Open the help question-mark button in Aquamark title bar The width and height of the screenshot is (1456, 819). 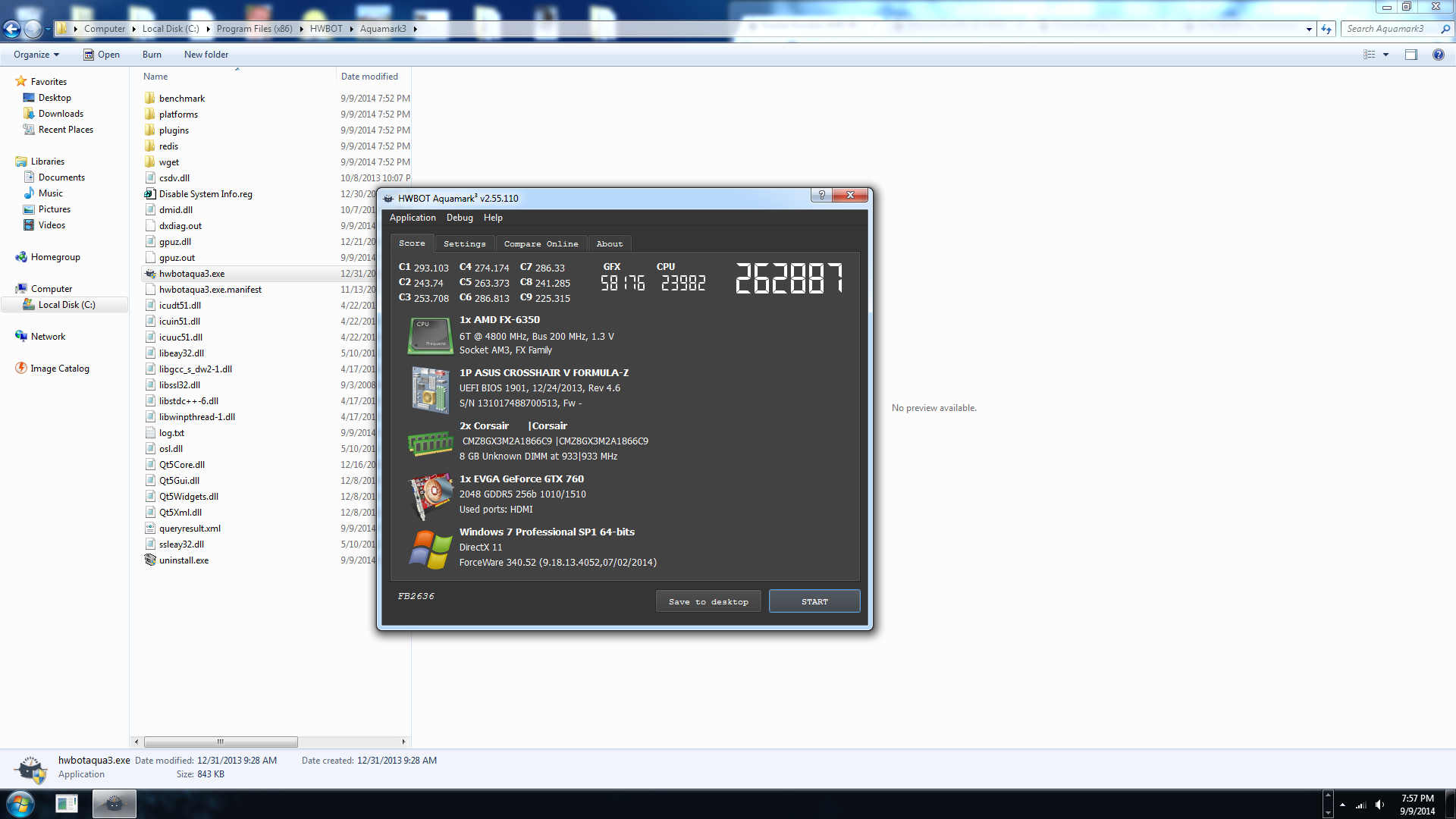coord(821,196)
